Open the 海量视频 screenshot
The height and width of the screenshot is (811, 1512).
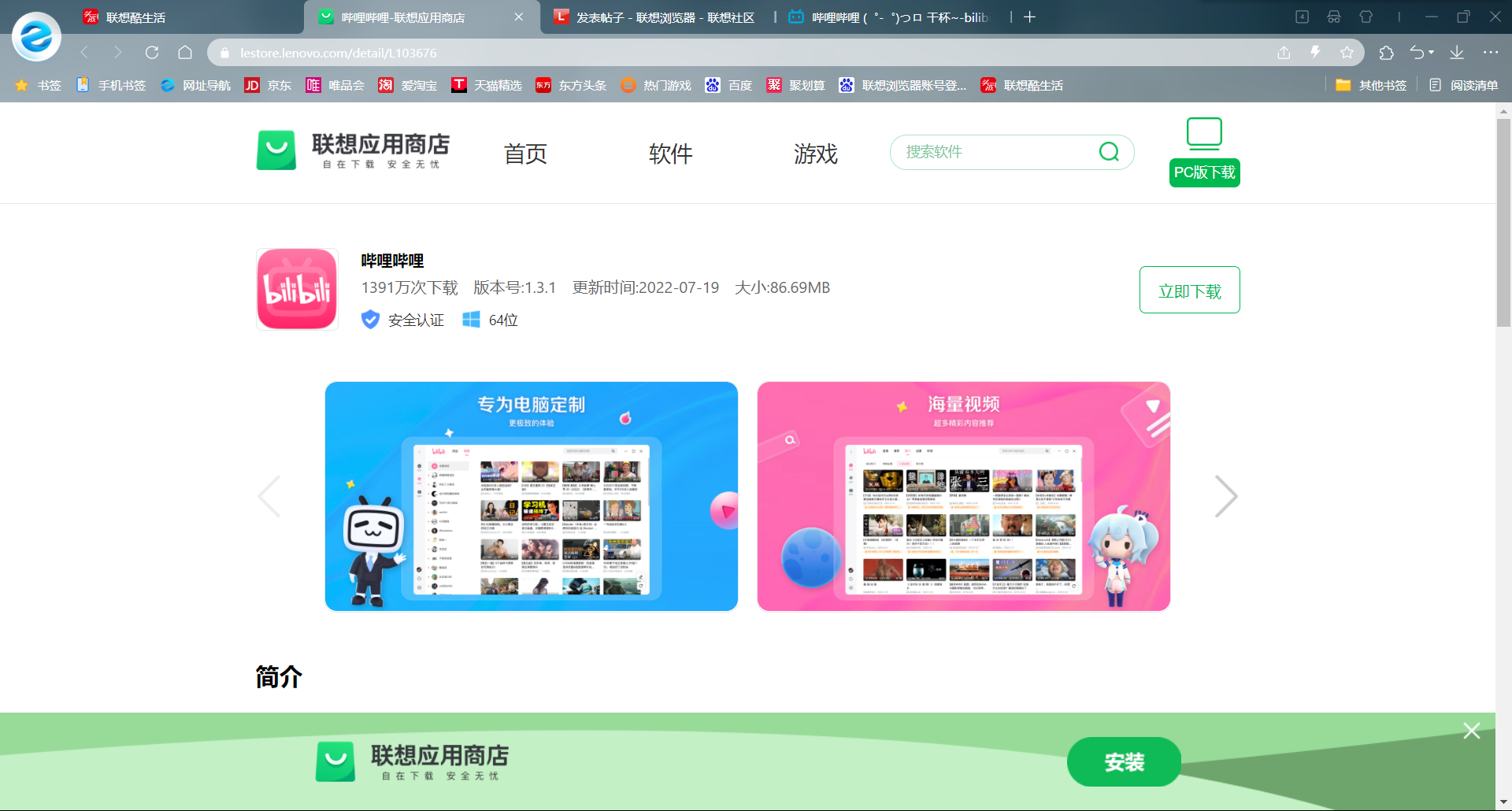(964, 496)
